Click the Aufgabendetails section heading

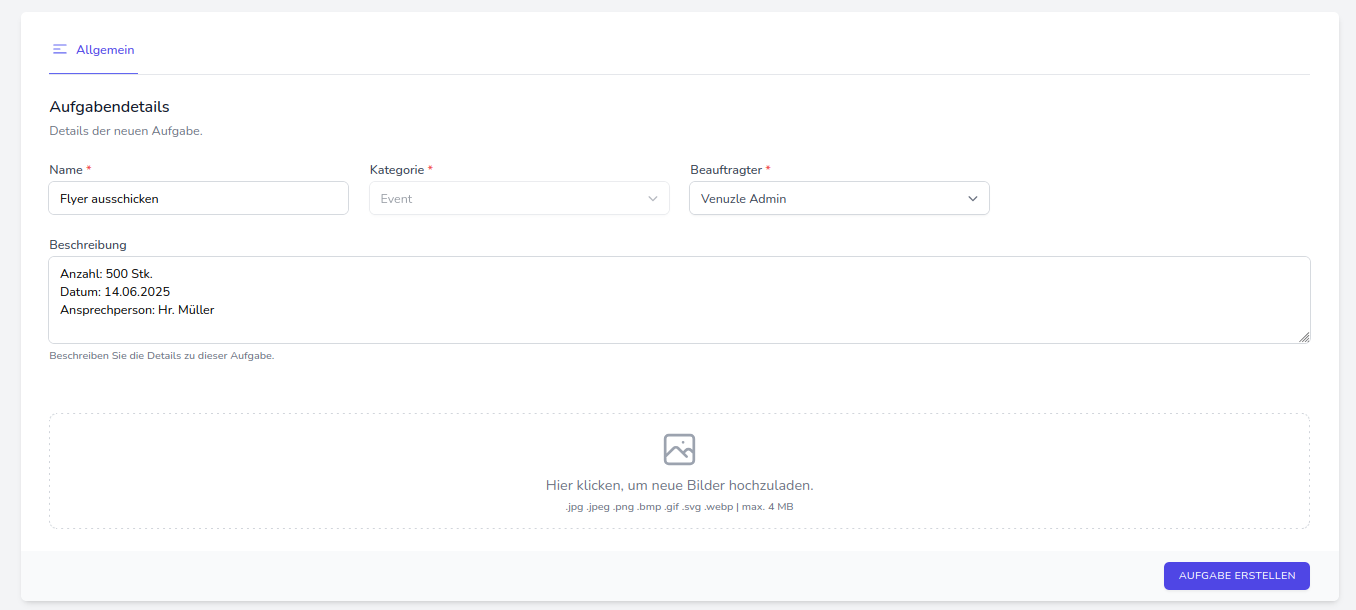click(x=109, y=106)
